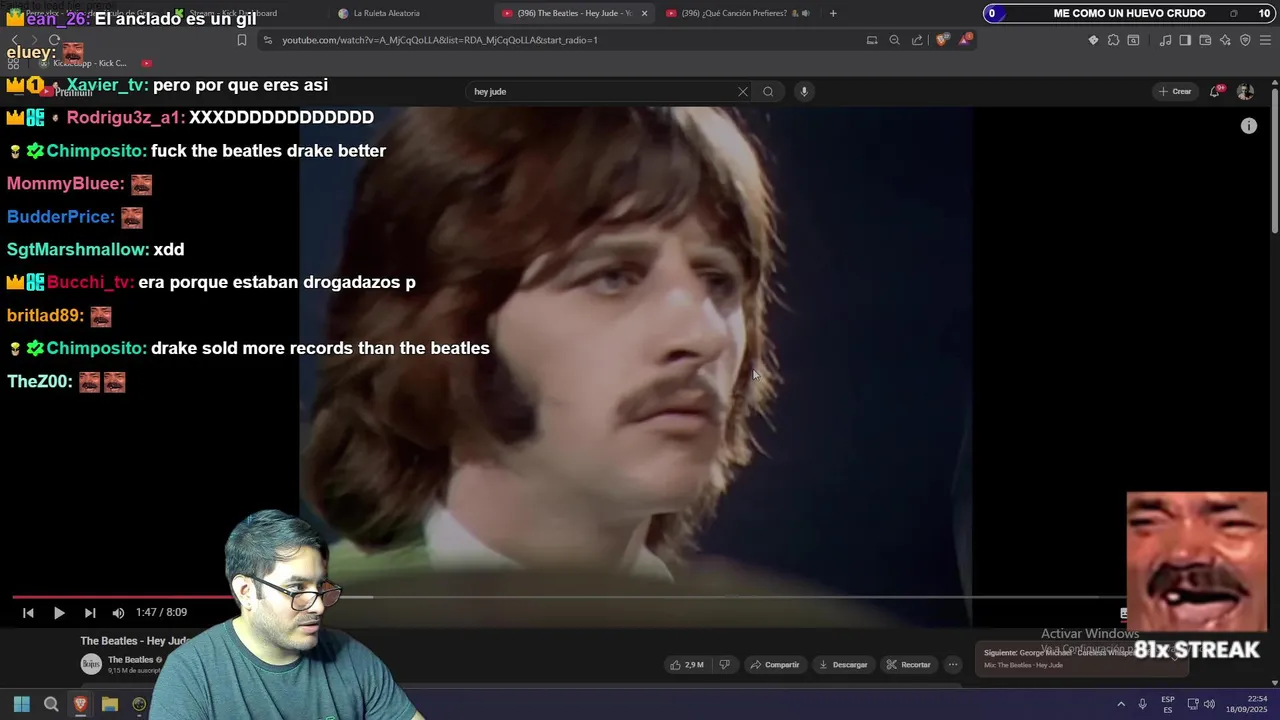Open video info card icon
The width and height of the screenshot is (1280, 720).
click(x=1249, y=126)
